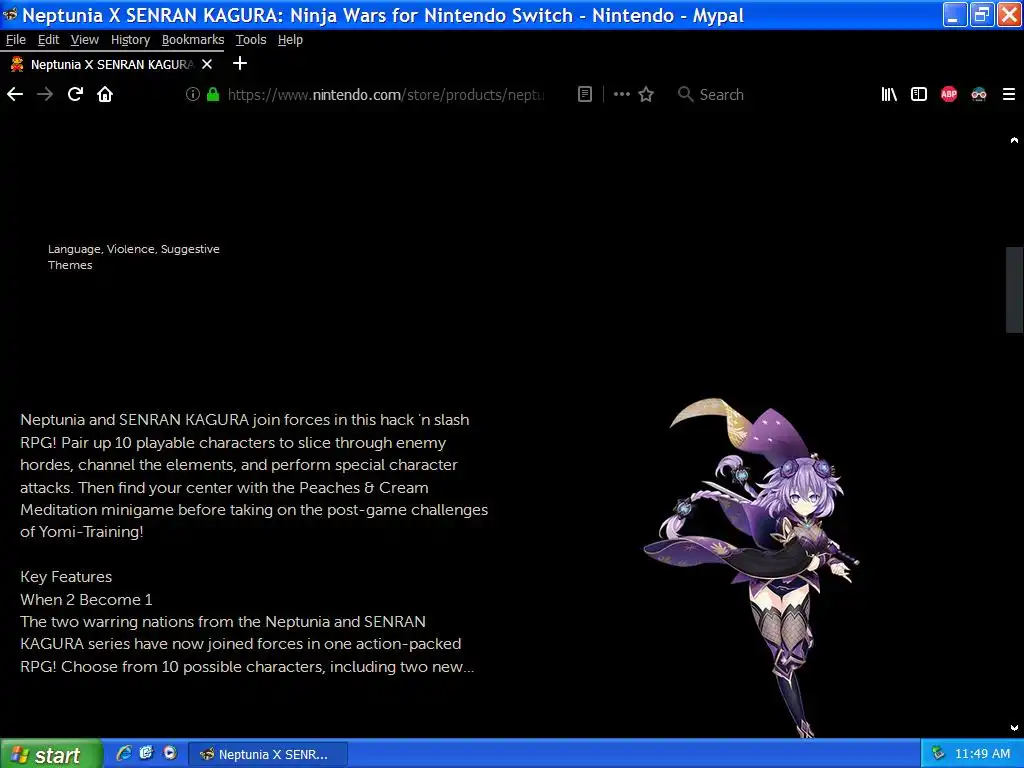Image resolution: width=1024 pixels, height=768 pixels.
Task: Click the purple-haired character artwork
Action: click(x=751, y=567)
